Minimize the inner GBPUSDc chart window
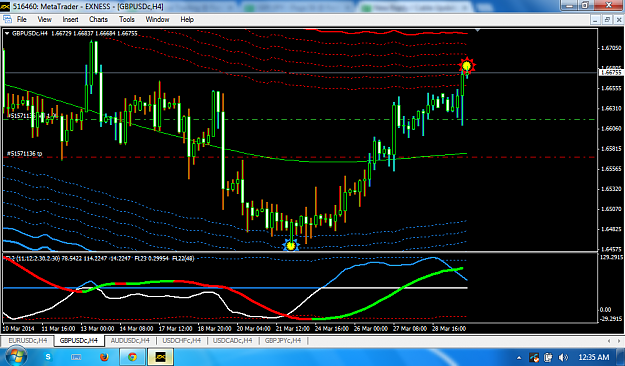625x366 pixels. pos(596,20)
